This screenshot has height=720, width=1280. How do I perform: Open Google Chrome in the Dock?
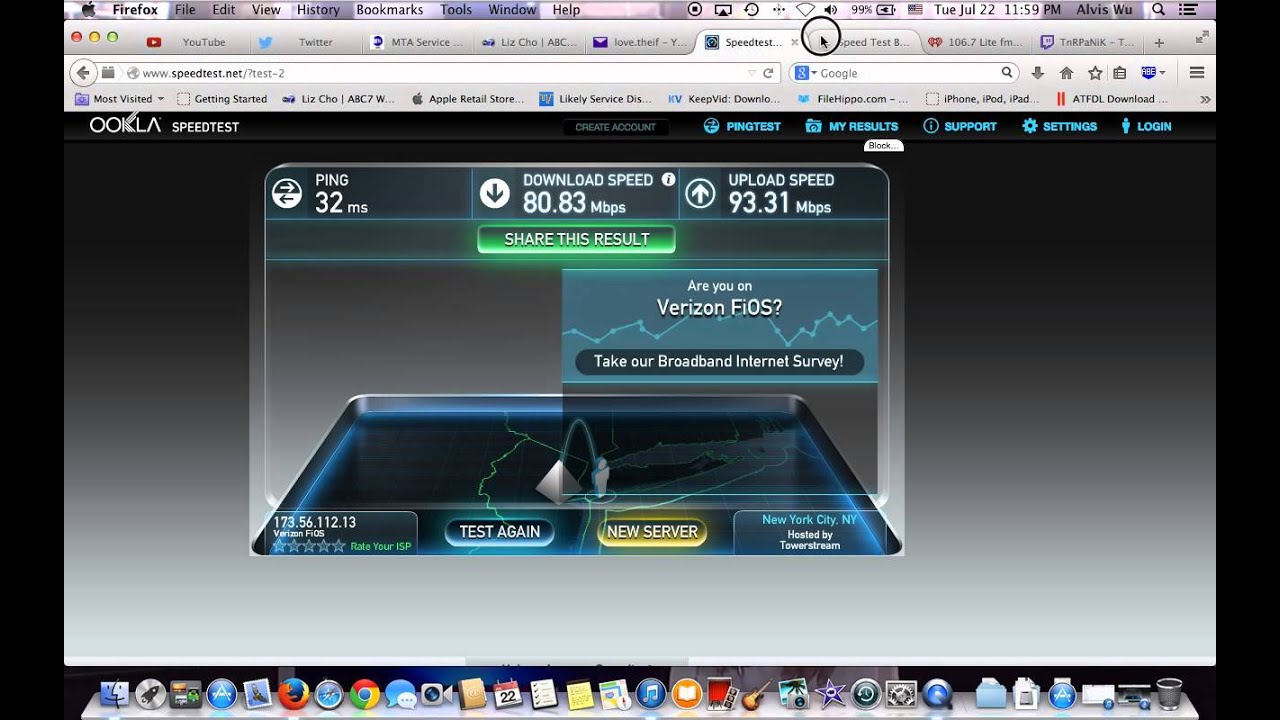click(364, 694)
